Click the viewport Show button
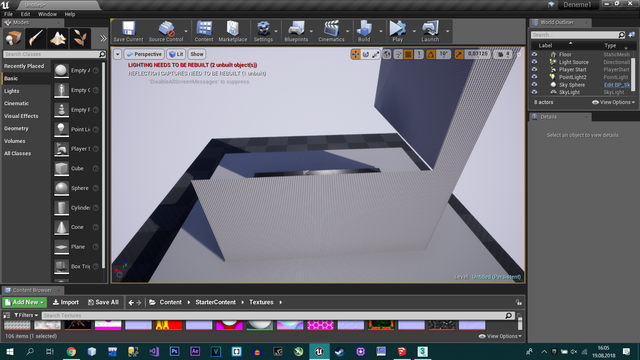 [197, 54]
